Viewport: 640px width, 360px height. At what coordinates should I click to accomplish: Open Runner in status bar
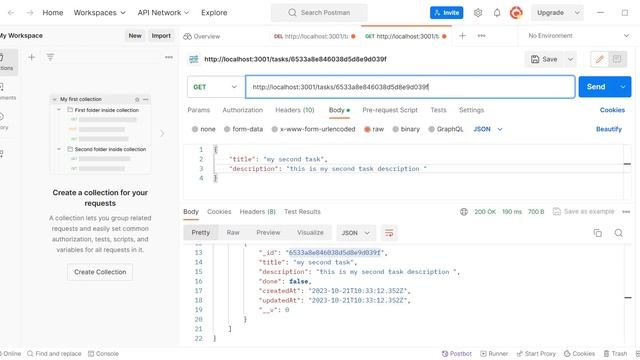pyautogui.click(x=494, y=353)
